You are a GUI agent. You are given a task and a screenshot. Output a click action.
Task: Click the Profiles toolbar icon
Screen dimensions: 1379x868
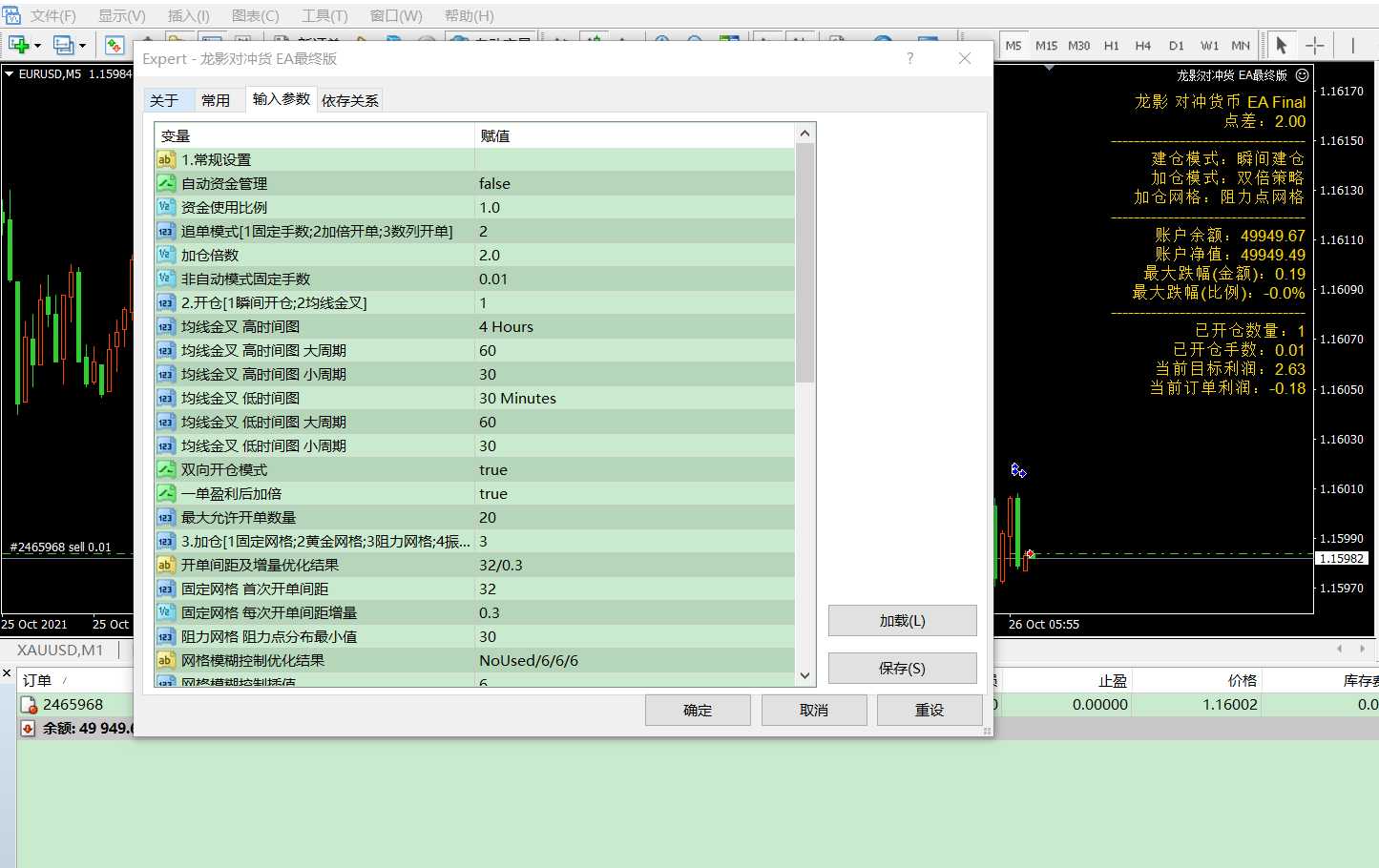coord(63,45)
